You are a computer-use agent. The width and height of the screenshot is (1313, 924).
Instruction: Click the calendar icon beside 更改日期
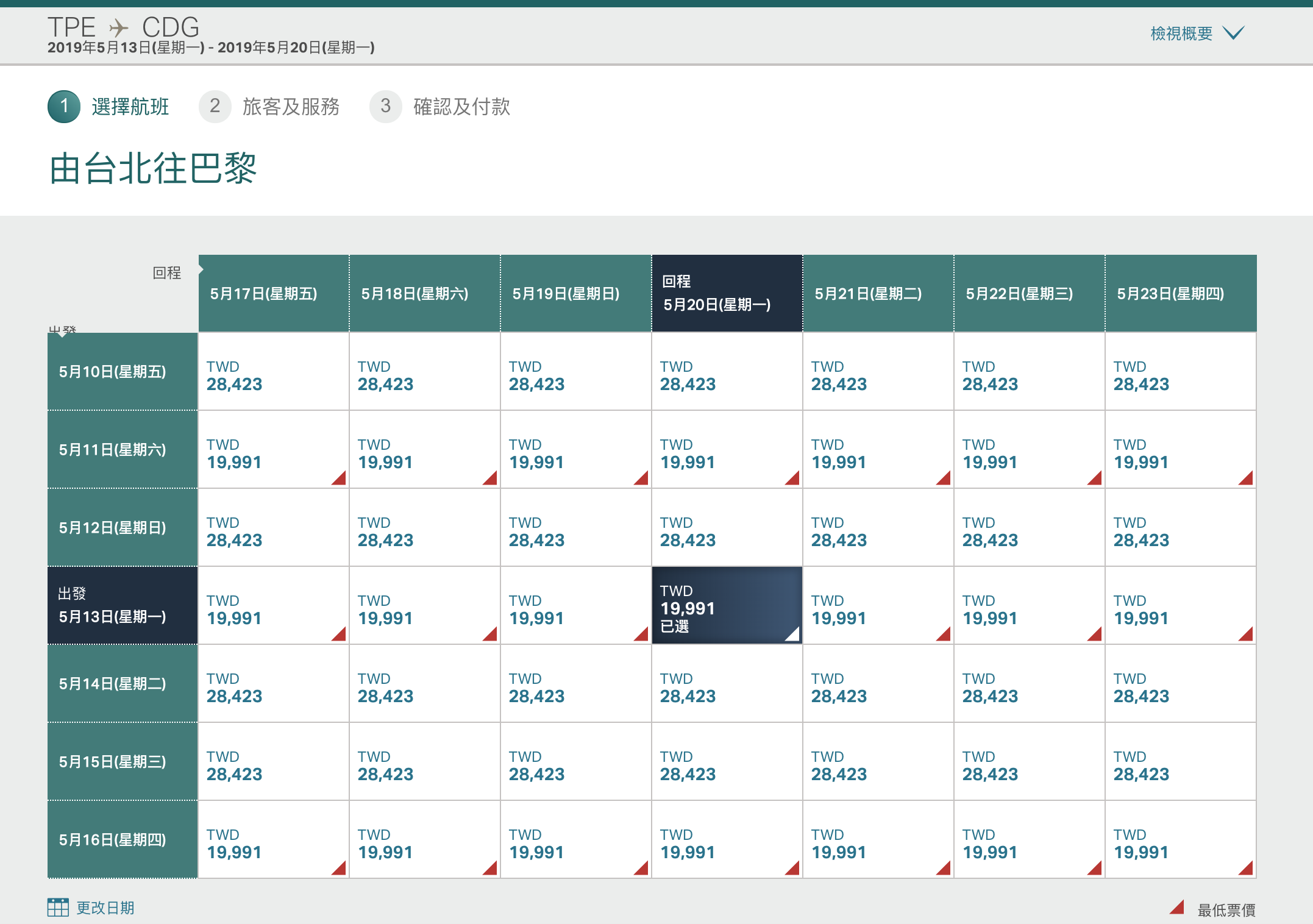tap(58, 908)
